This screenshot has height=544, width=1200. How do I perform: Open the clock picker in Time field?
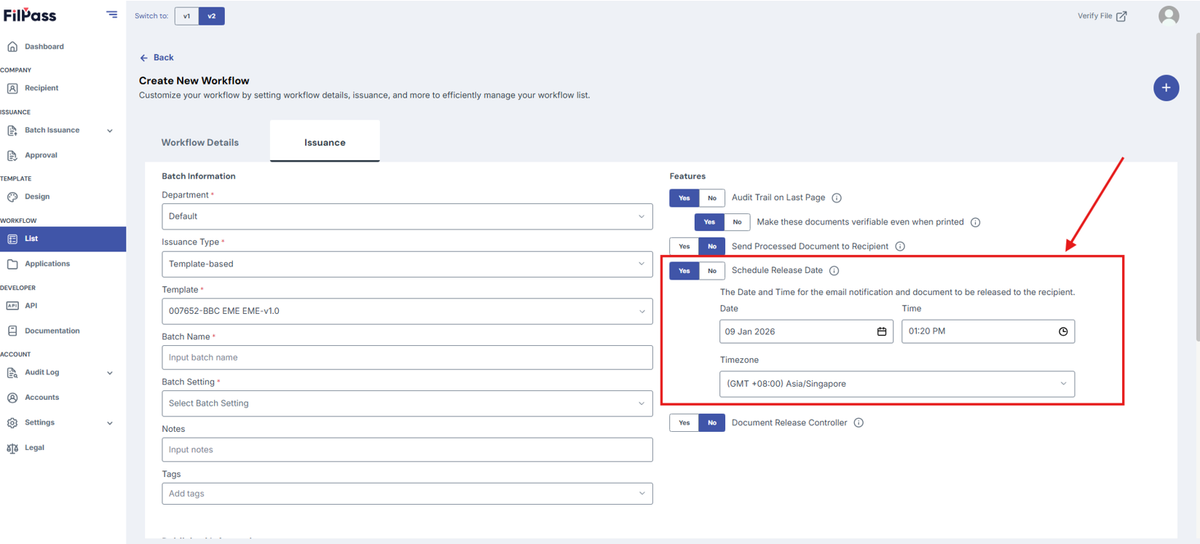click(1063, 331)
